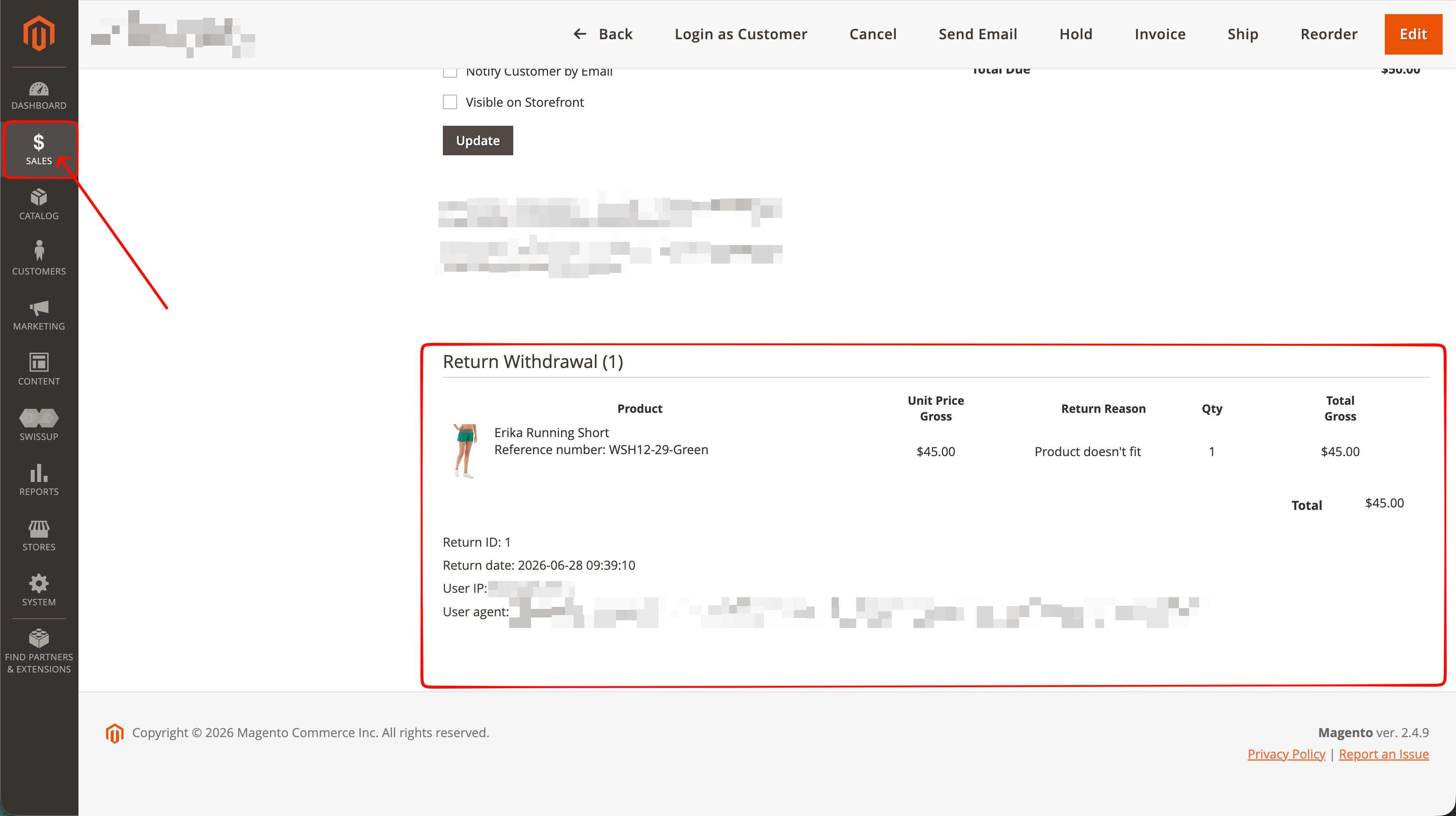Open the Reports sidebar menu

38,480
